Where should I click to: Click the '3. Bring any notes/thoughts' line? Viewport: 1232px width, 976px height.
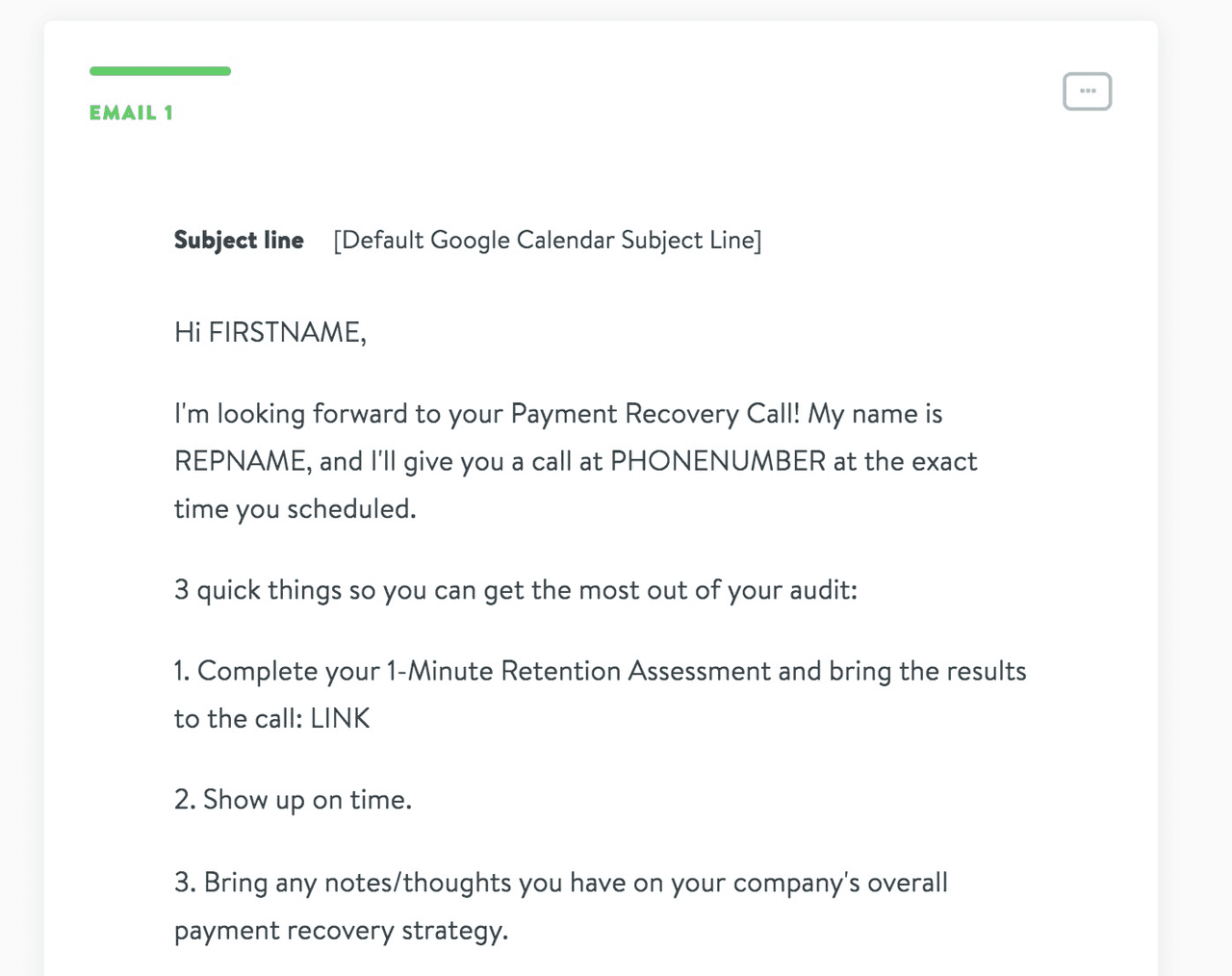coord(560,883)
